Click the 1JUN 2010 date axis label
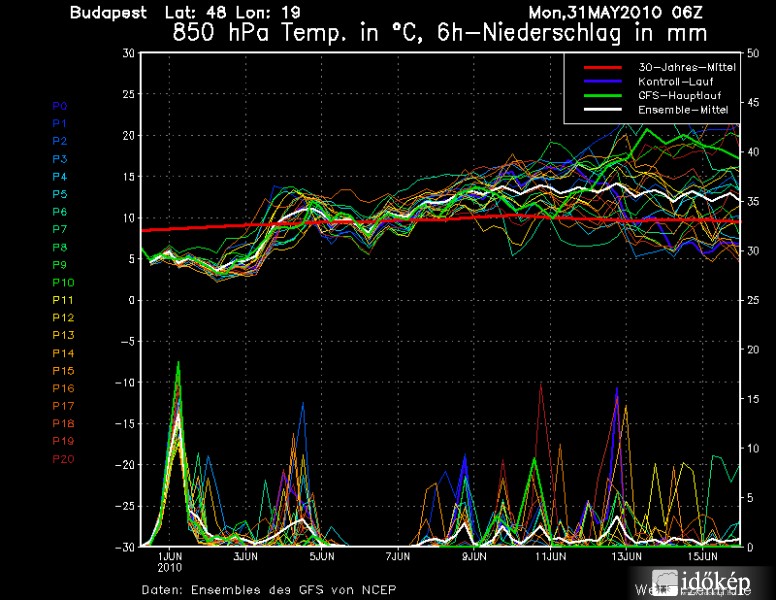 coord(170,561)
